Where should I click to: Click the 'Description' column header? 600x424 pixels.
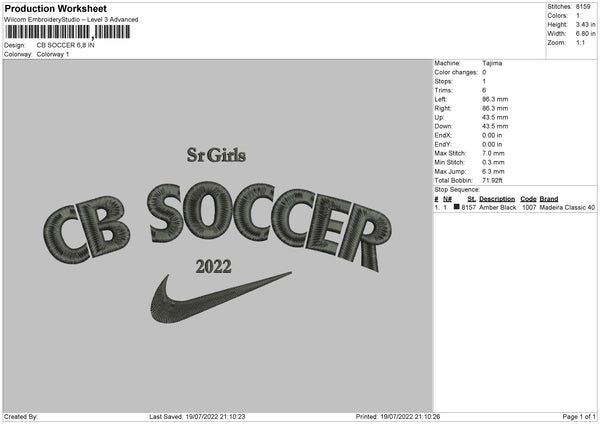tap(497, 199)
